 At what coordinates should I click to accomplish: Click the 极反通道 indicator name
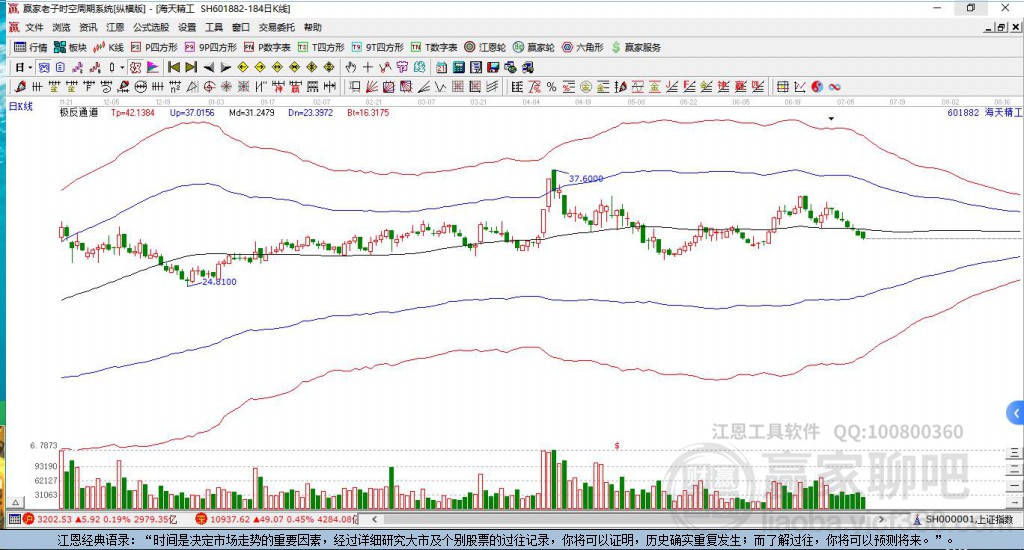[78, 112]
